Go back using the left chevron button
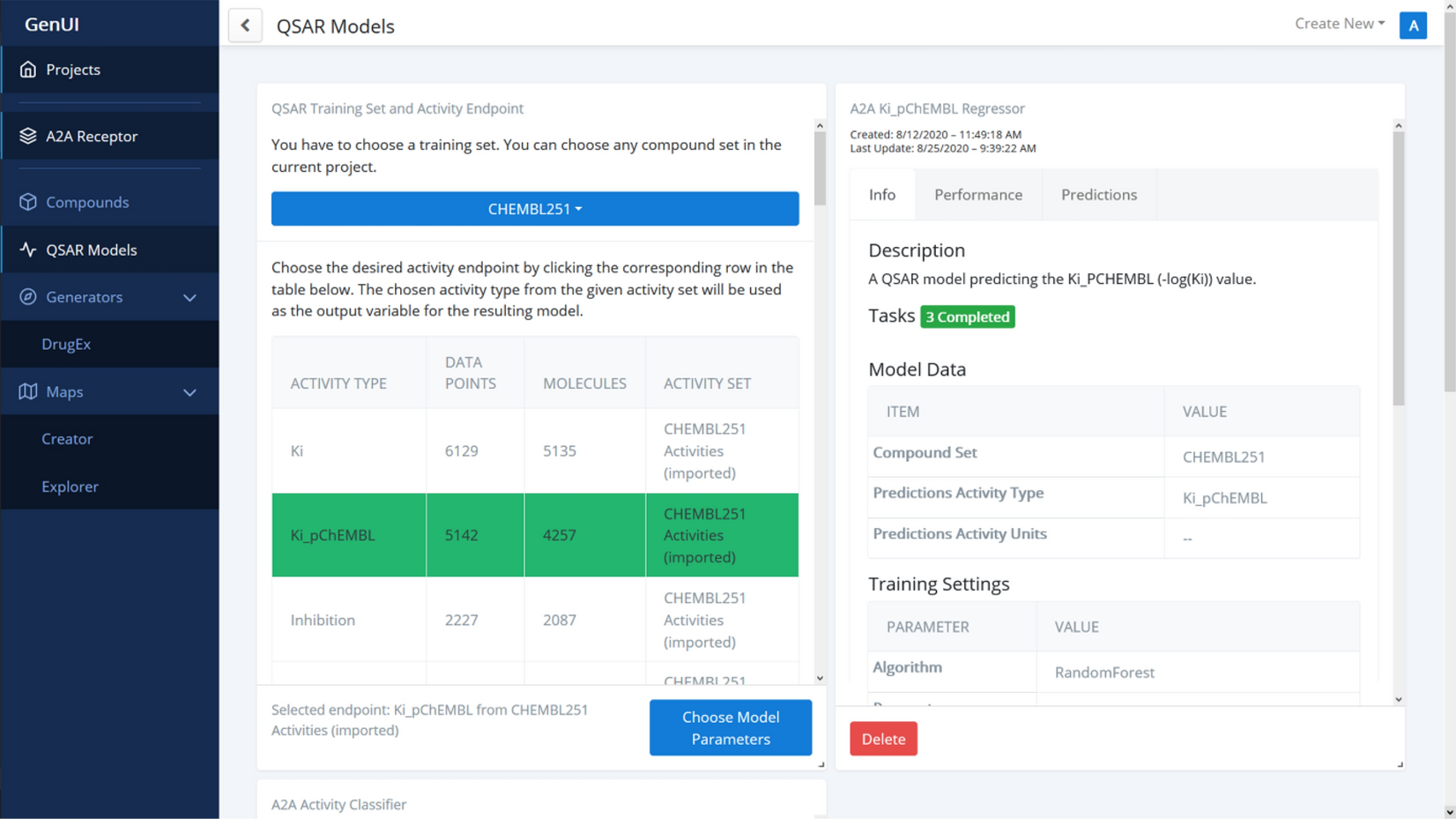1456x819 pixels. [x=245, y=26]
